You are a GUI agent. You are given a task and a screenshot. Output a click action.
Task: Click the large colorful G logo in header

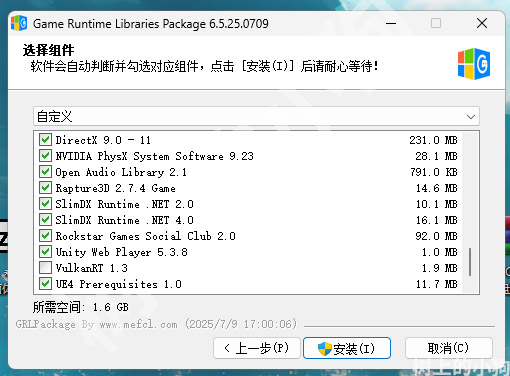coord(474,64)
